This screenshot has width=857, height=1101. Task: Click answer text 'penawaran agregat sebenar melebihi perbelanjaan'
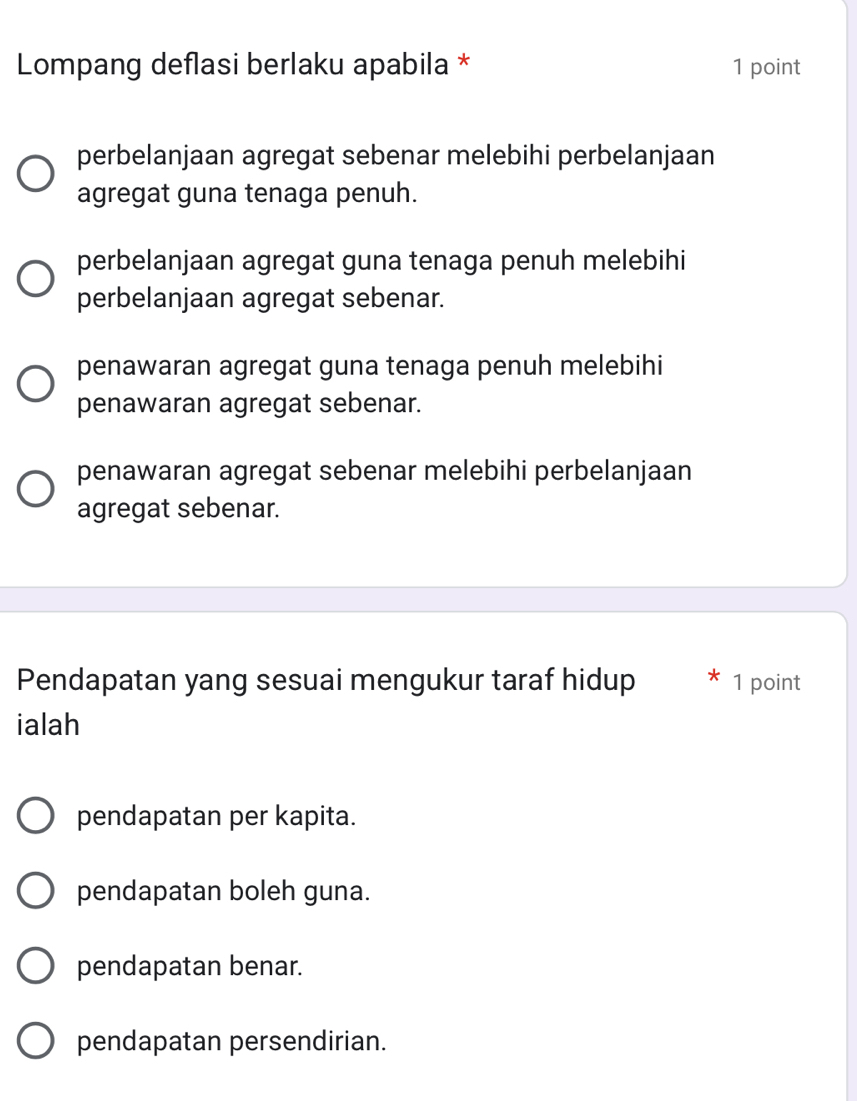click(384, 490)
